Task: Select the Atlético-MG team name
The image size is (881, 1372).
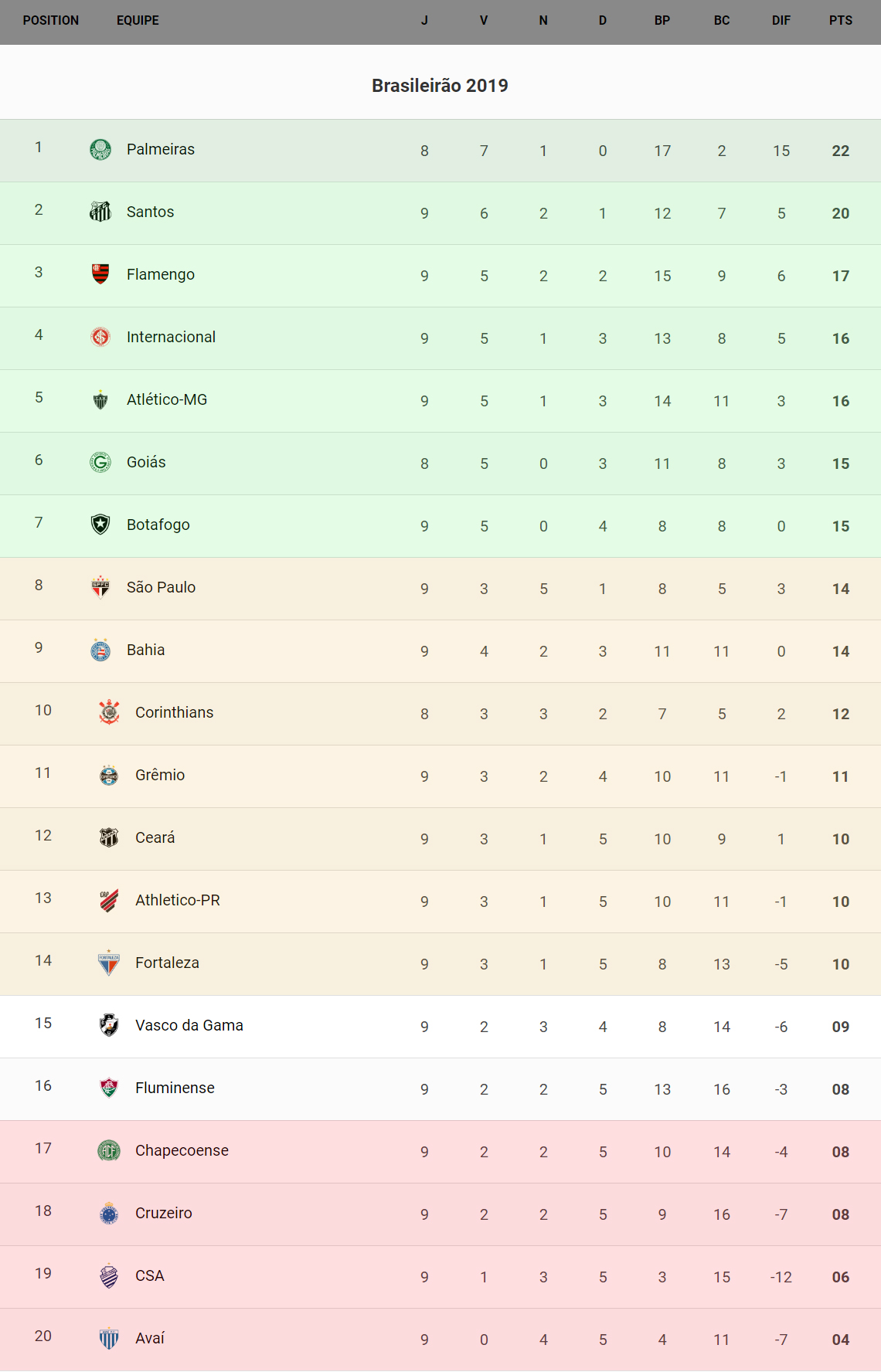Action: (167, 399)
